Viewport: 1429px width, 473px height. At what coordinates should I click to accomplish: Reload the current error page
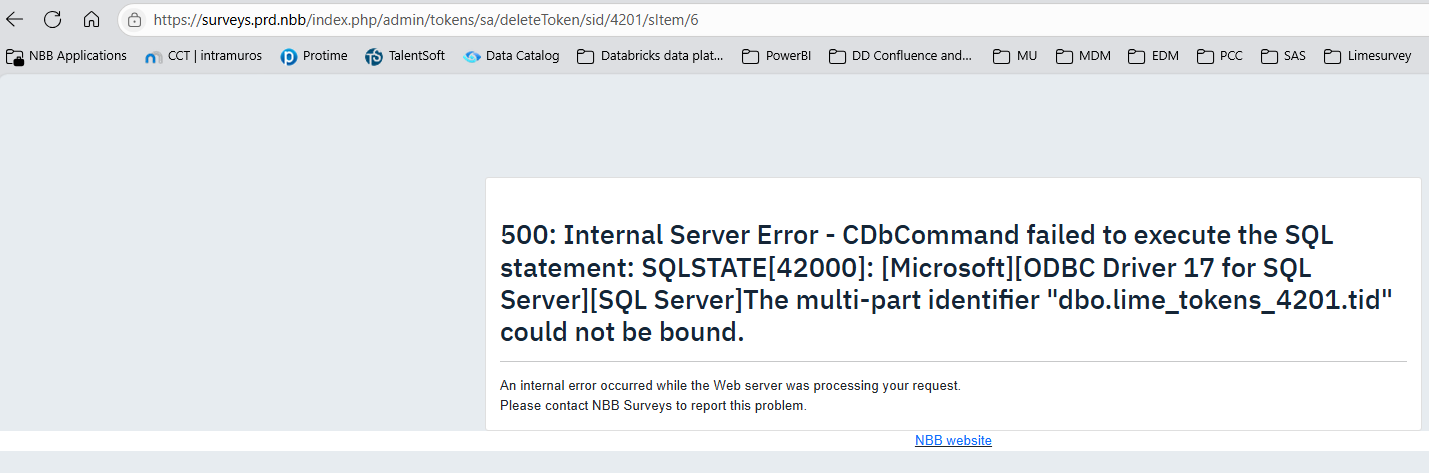pyautogui.click(x=53, y=19)
